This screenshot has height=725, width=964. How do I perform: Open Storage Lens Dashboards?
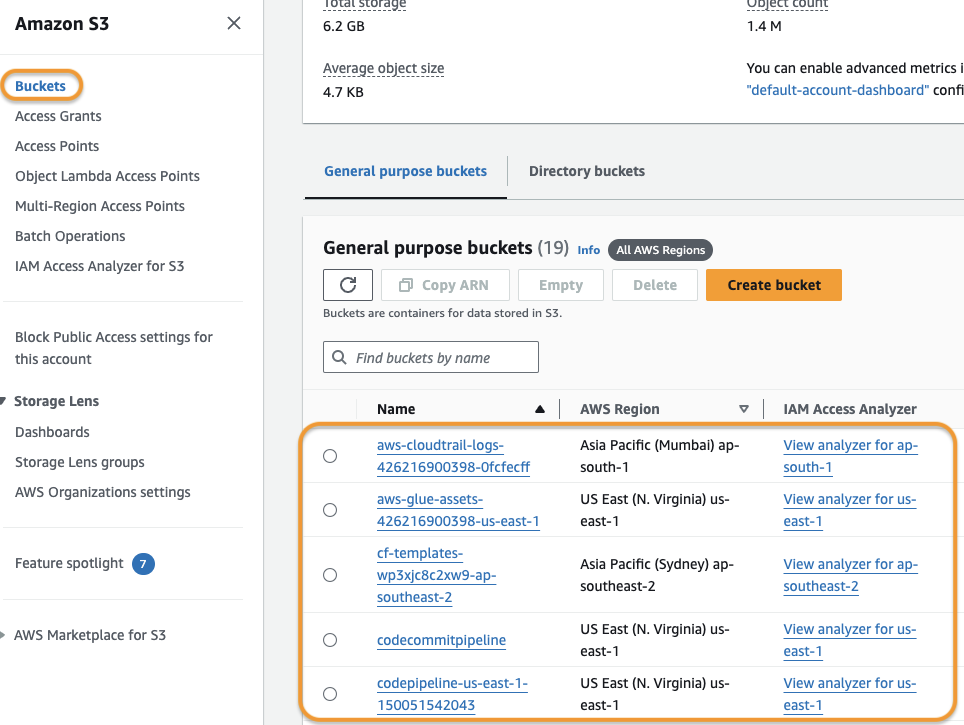click(x=52, y=432)
